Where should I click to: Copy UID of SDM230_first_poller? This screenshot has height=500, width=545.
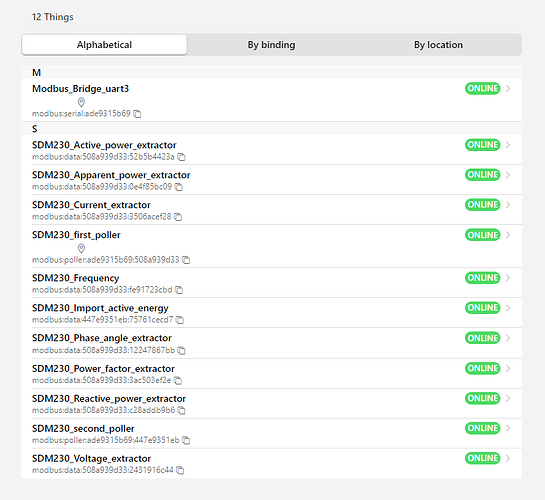186,260
